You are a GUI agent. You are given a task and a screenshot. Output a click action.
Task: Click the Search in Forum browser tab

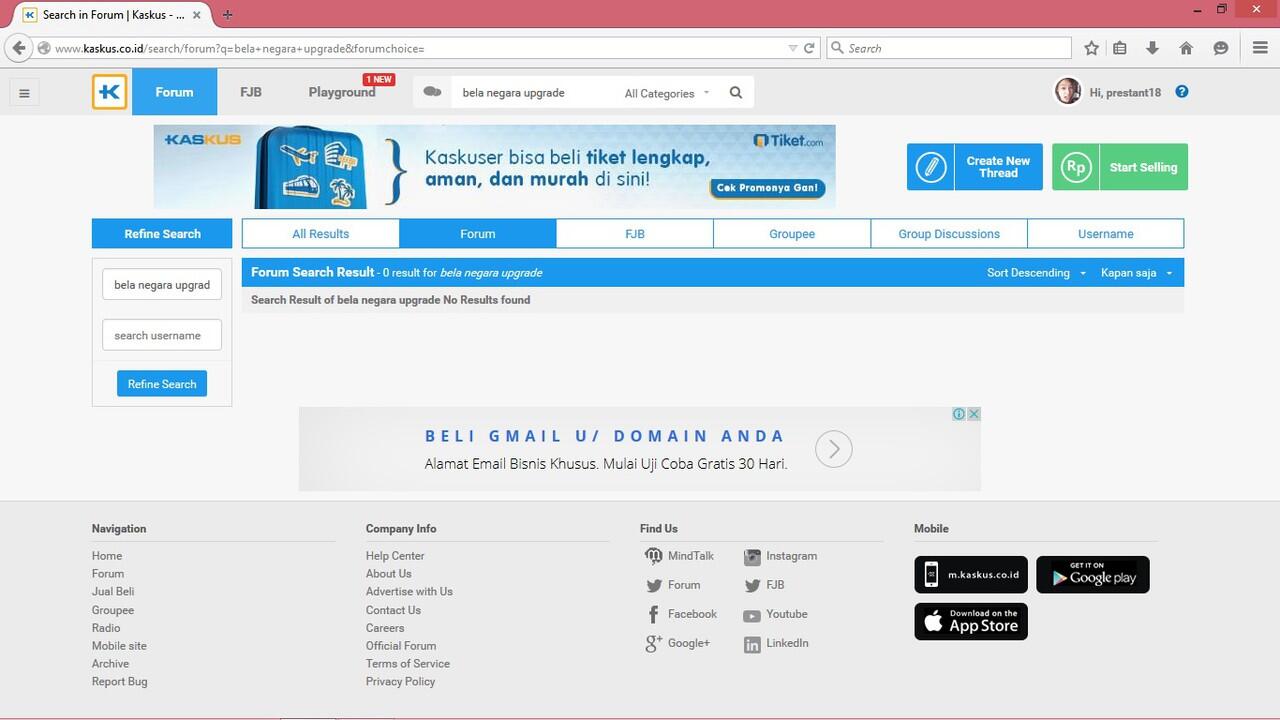[x=113, y=15]
